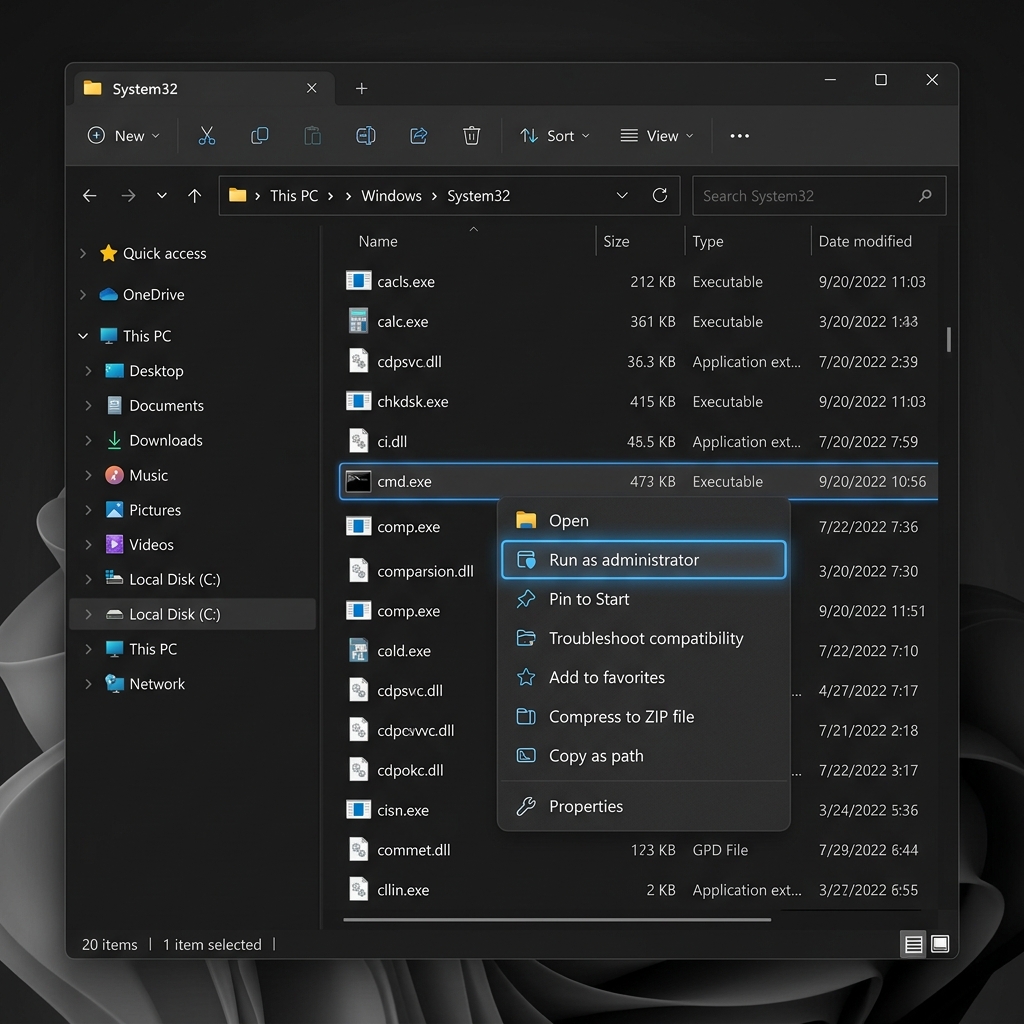
Task: Select Pictures in the sidebar
Action: click(155, 509)
